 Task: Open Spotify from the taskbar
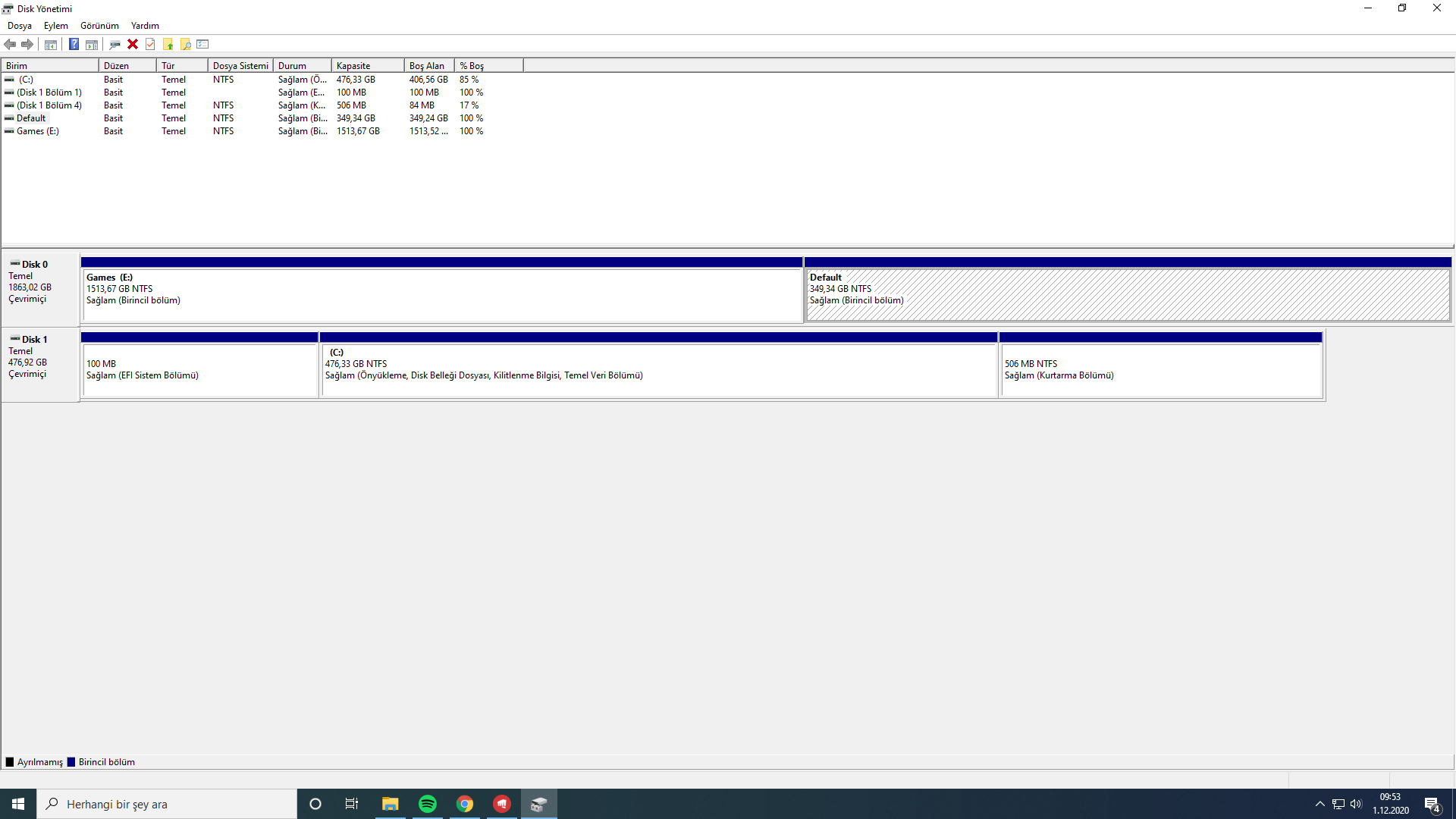coord(428,804)
